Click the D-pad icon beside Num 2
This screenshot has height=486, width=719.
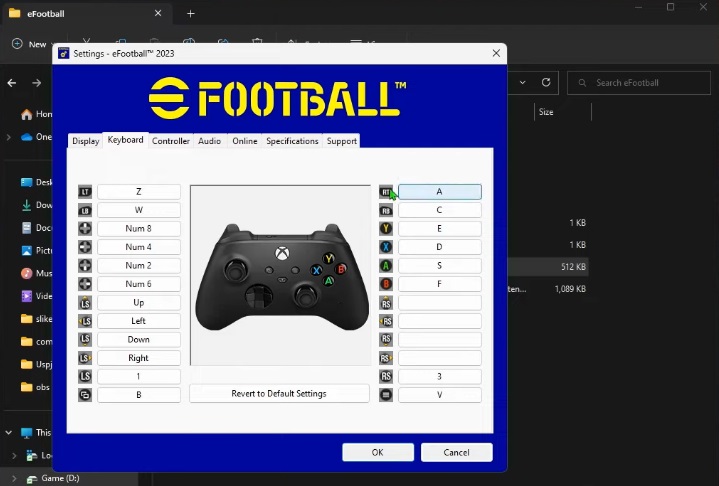[x=85, y=265]
